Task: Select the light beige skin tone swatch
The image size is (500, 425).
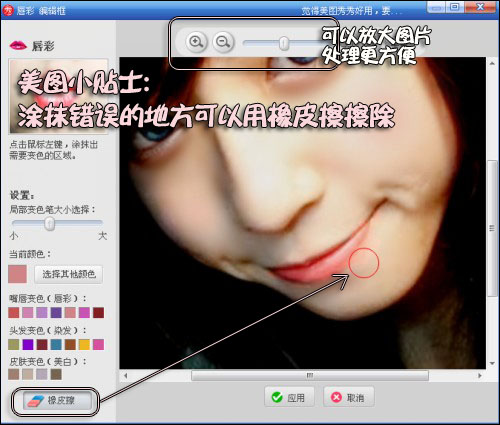Action: (x=28, y=374)
